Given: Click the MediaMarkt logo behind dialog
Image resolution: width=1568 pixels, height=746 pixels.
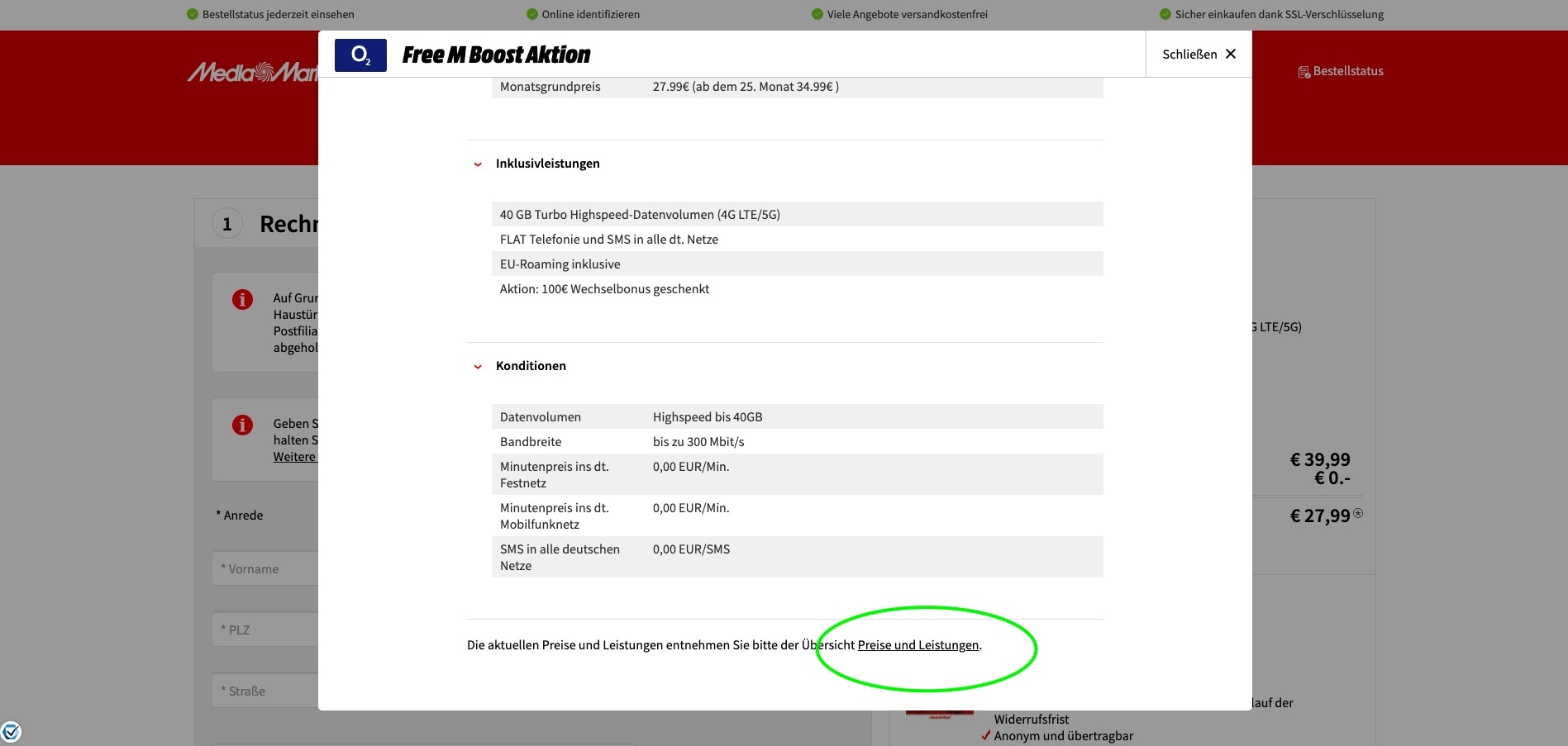Looking at the screenshot, I should click(253, 73).
